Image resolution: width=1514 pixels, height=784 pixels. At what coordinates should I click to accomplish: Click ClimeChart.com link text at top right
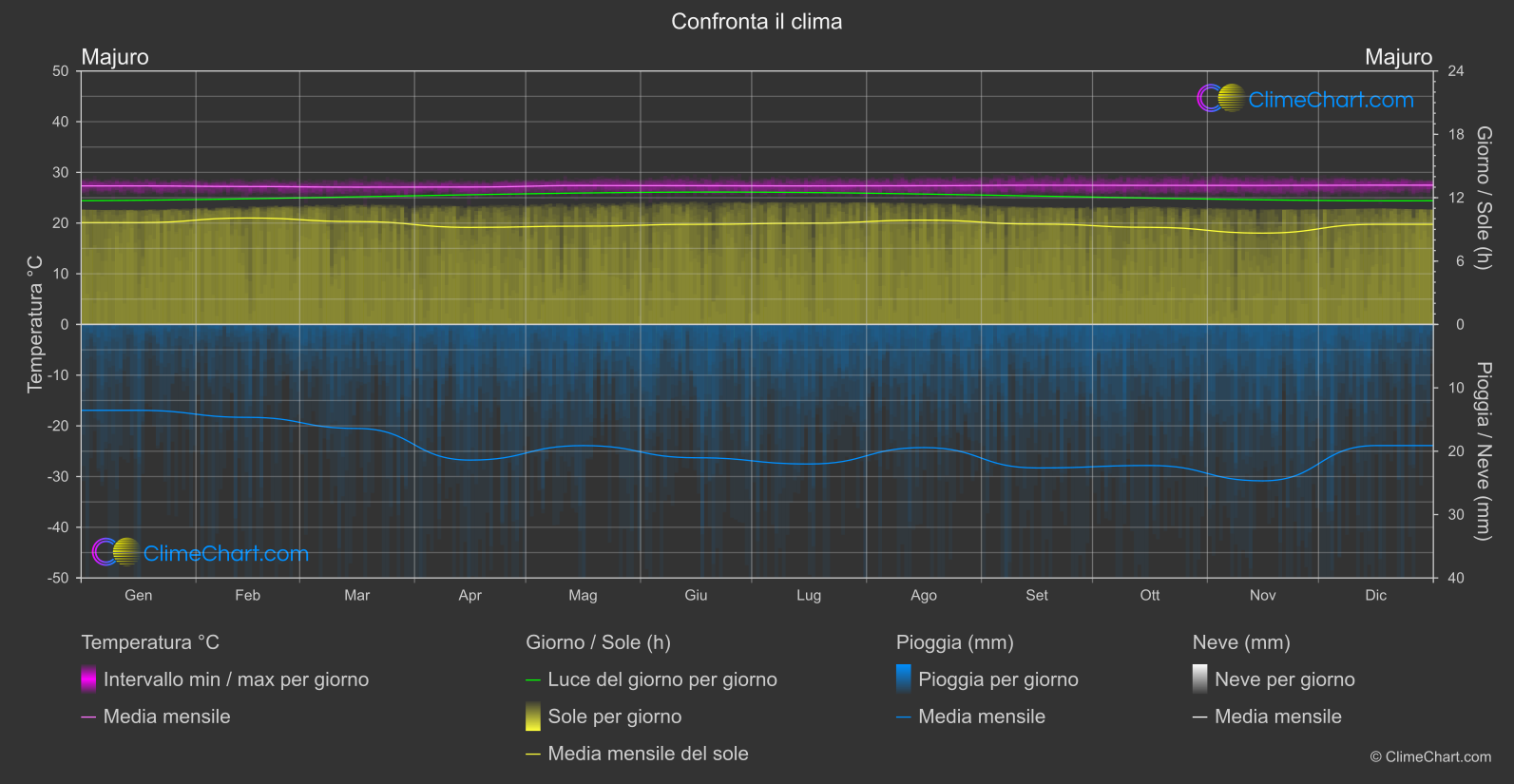click(1331, 100)
